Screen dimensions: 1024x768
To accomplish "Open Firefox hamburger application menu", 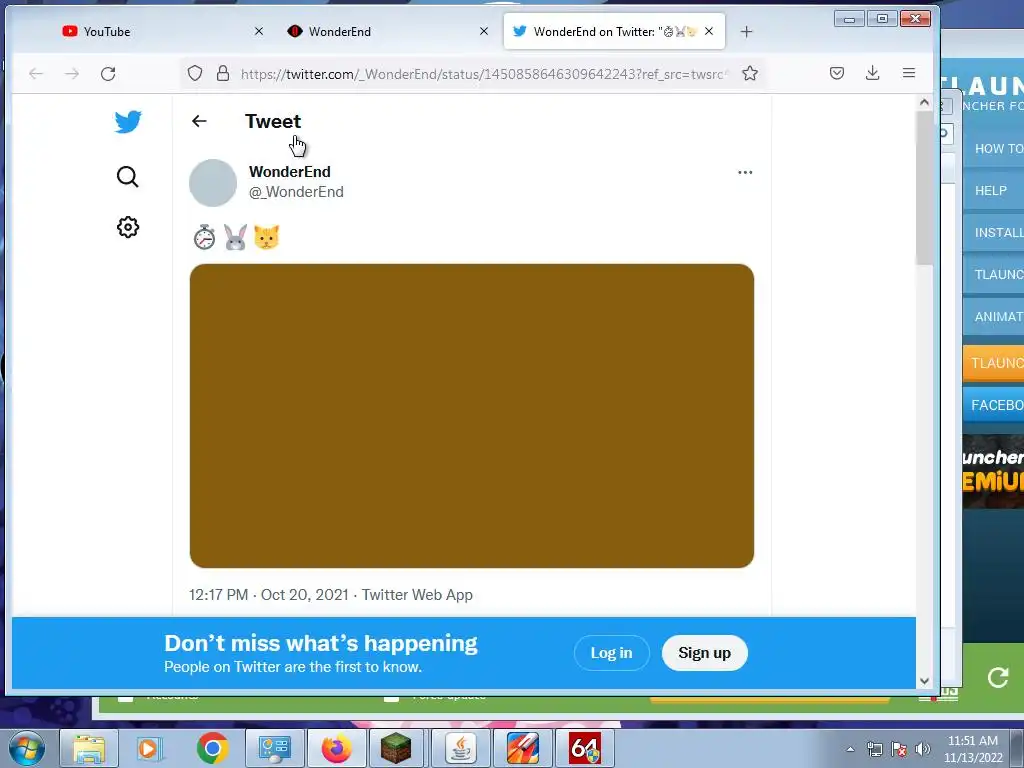I will [x=908, y=73].
